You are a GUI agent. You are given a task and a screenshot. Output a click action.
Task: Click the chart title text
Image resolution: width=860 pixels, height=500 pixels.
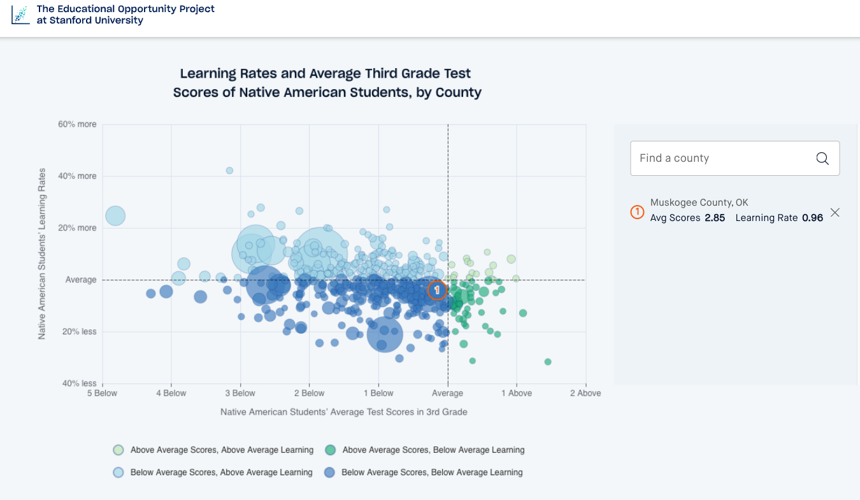click(x=327, y=83)
